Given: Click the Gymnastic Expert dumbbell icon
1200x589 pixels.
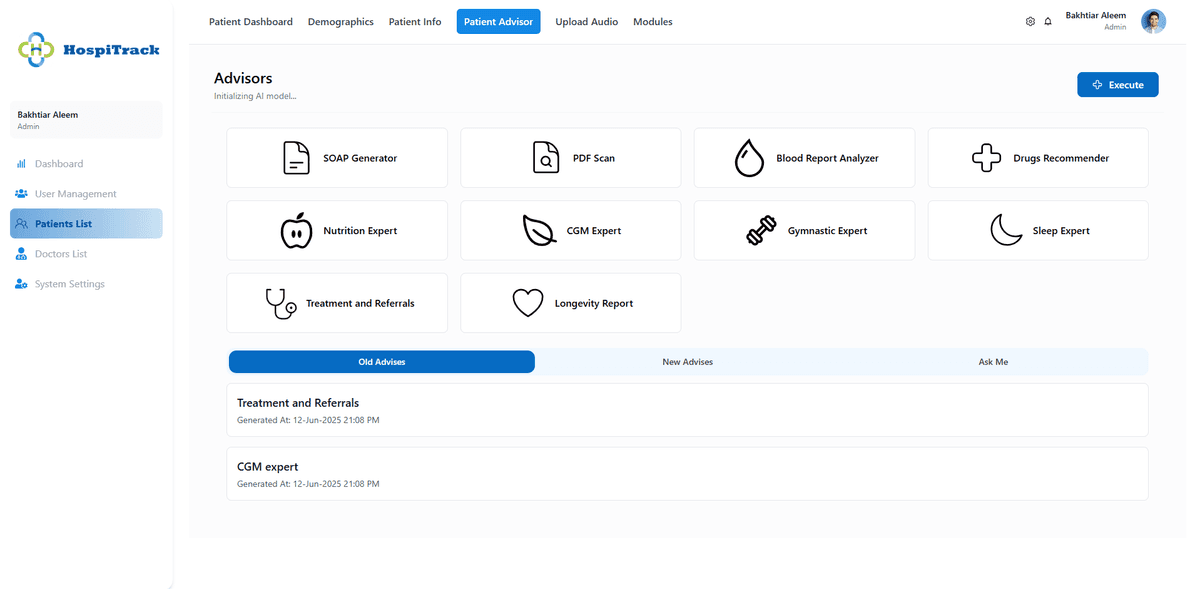Looking at the screenshot, I should (761, 231).
